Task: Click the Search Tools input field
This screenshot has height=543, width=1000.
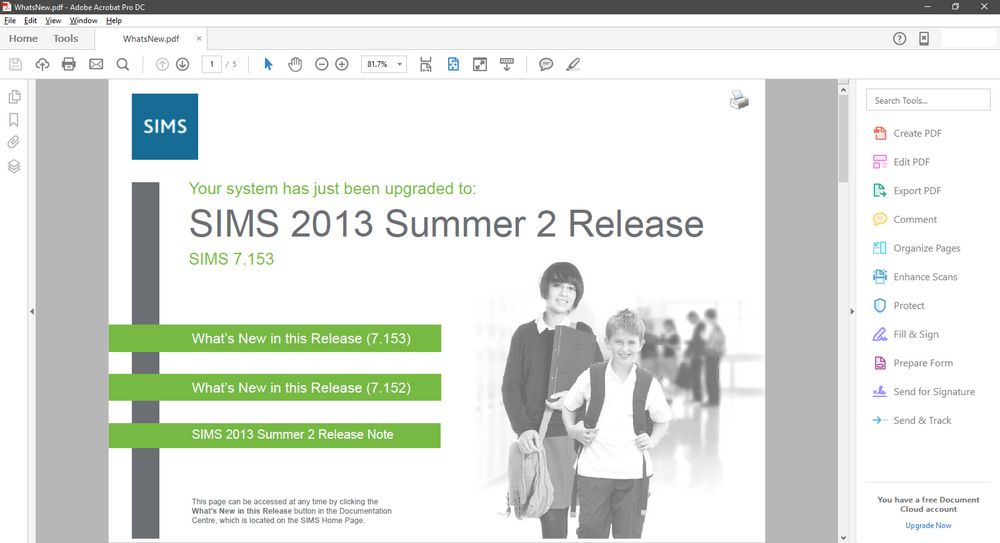Action: click(928, 100)
